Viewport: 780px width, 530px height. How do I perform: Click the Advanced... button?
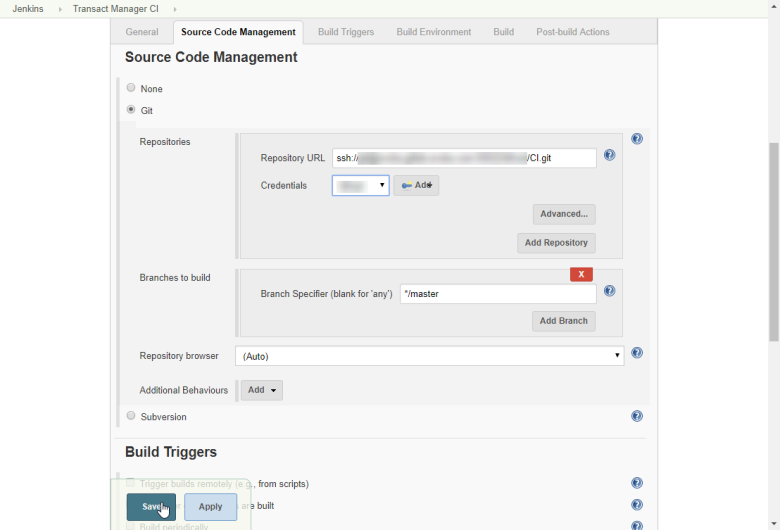[564, 214]
